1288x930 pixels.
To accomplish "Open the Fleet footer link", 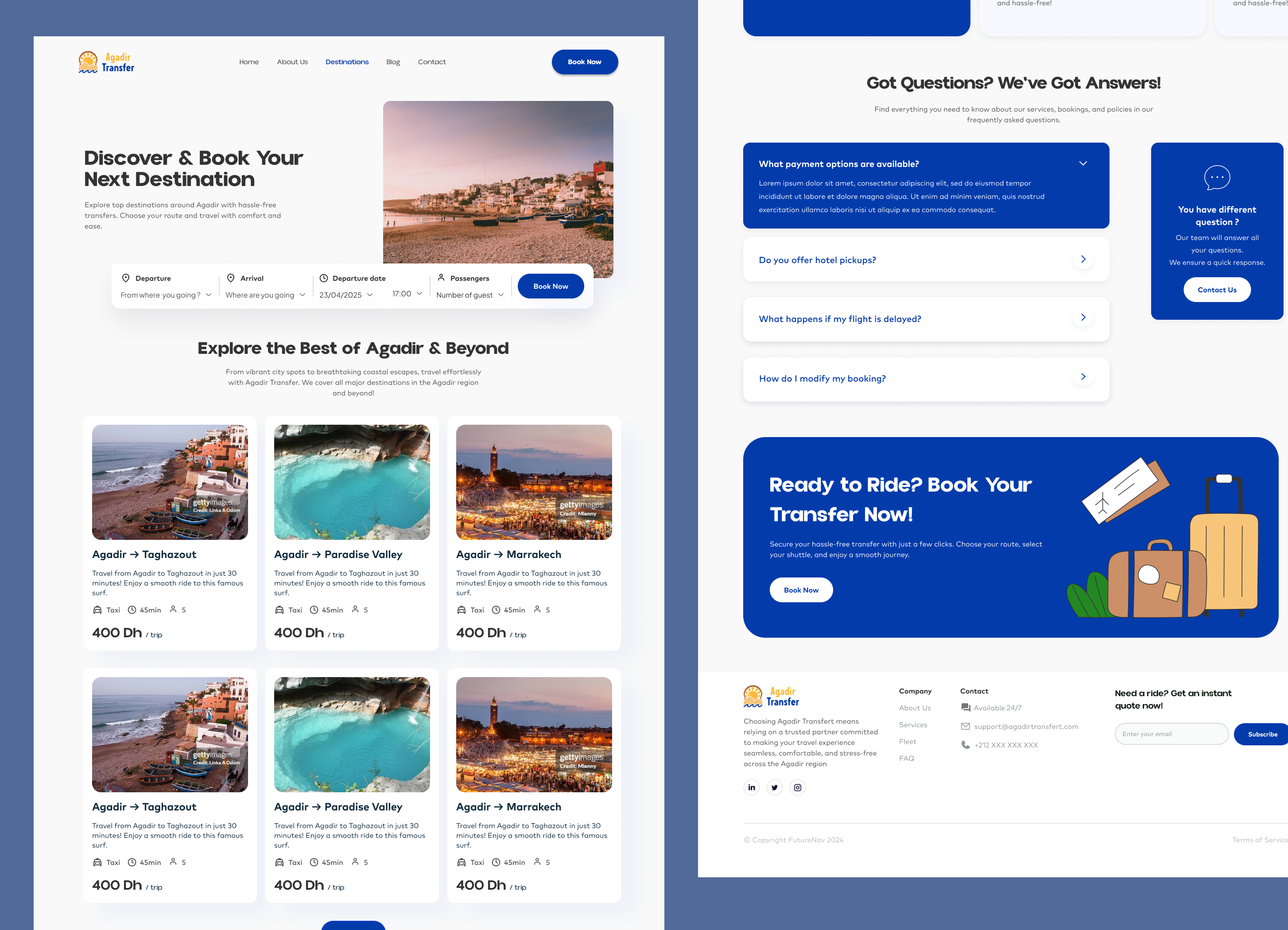I will coord(907,741).
